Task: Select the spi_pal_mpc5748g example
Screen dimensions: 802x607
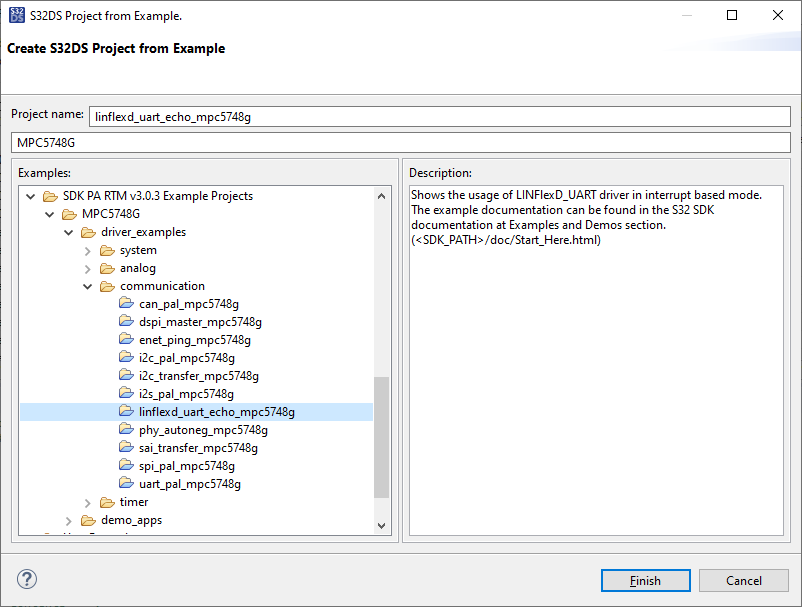Action: point(189,466)
